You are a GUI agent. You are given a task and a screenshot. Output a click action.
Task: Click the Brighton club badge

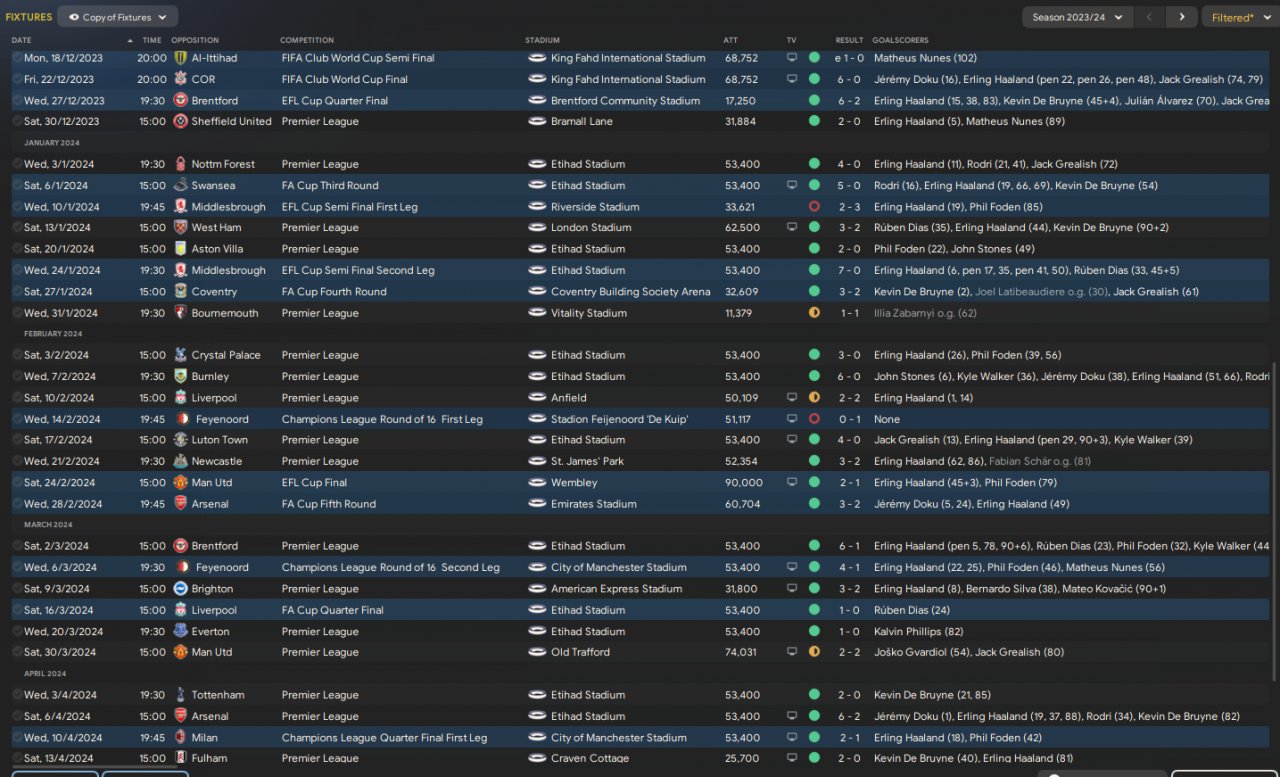point(181,589)
